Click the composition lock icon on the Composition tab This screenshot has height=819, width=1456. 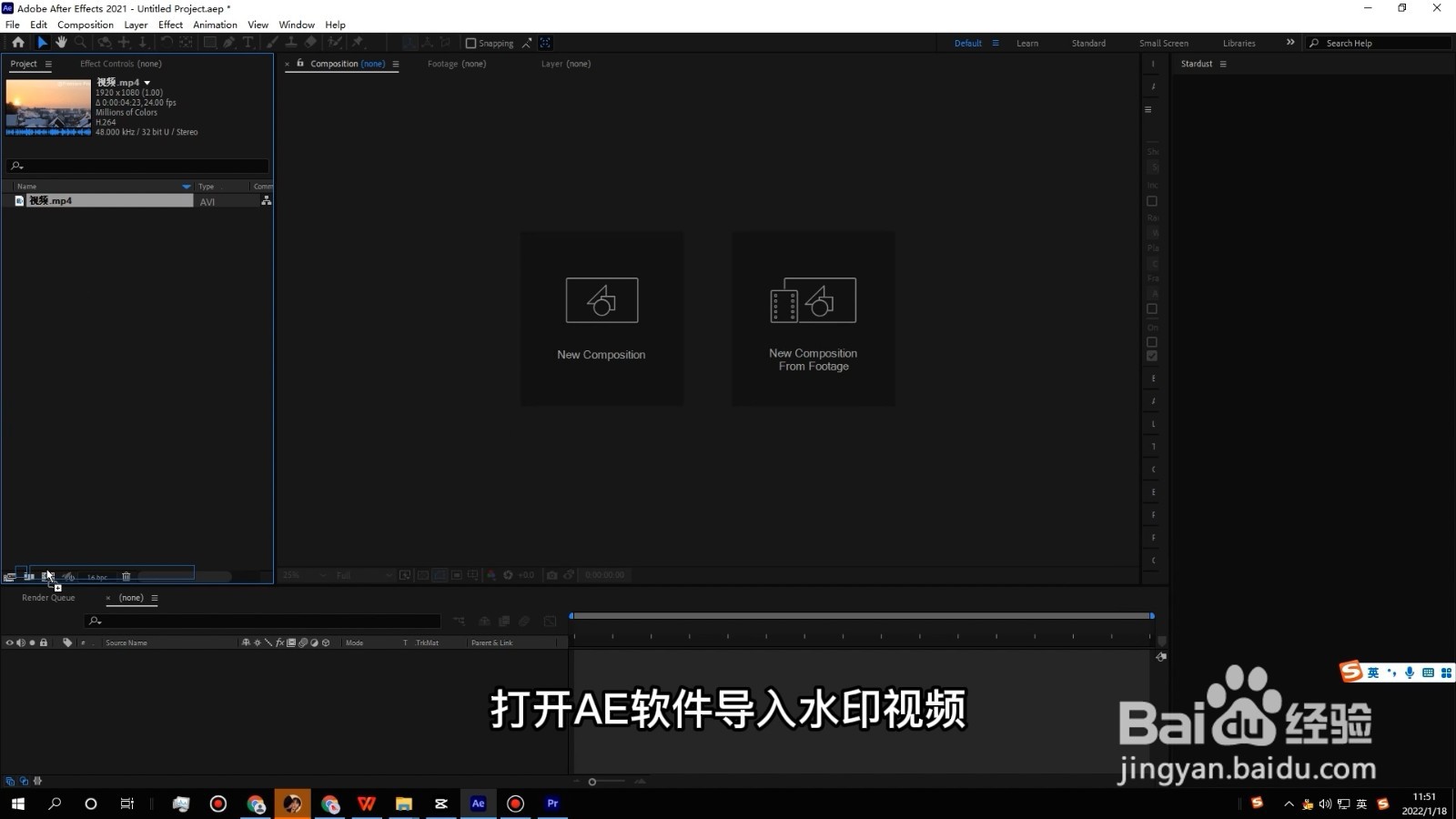tap(300, 64)
